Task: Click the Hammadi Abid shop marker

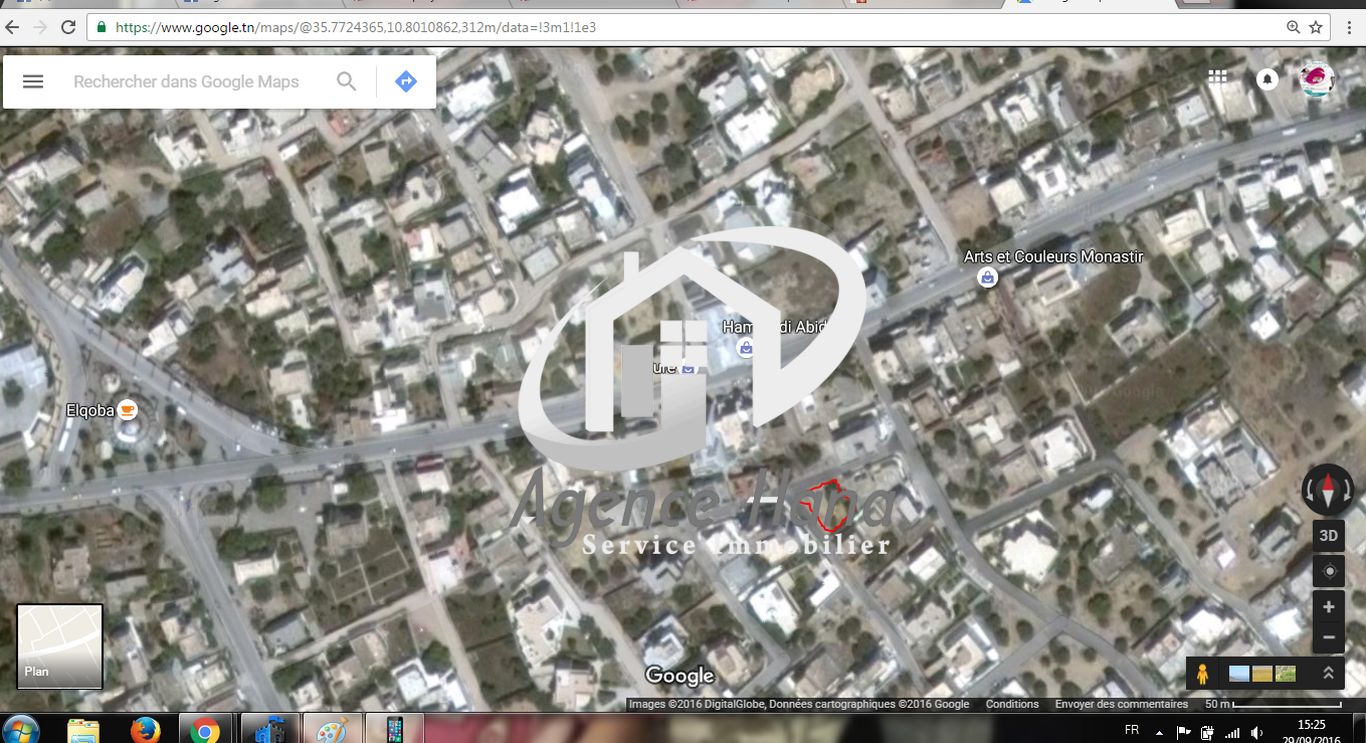Action: tap(745, 348)
